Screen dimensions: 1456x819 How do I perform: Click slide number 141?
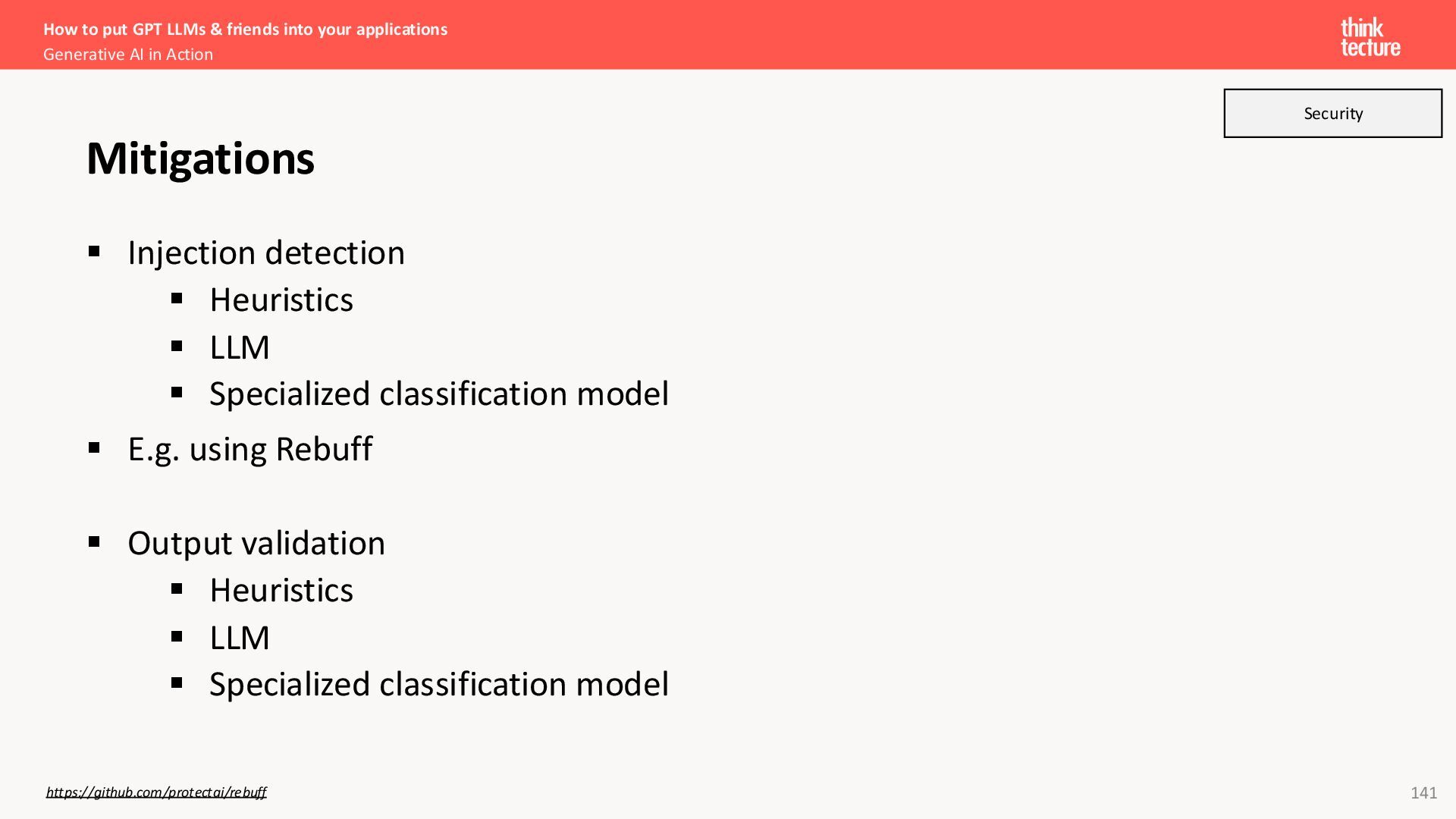[x=1423, y=792]
